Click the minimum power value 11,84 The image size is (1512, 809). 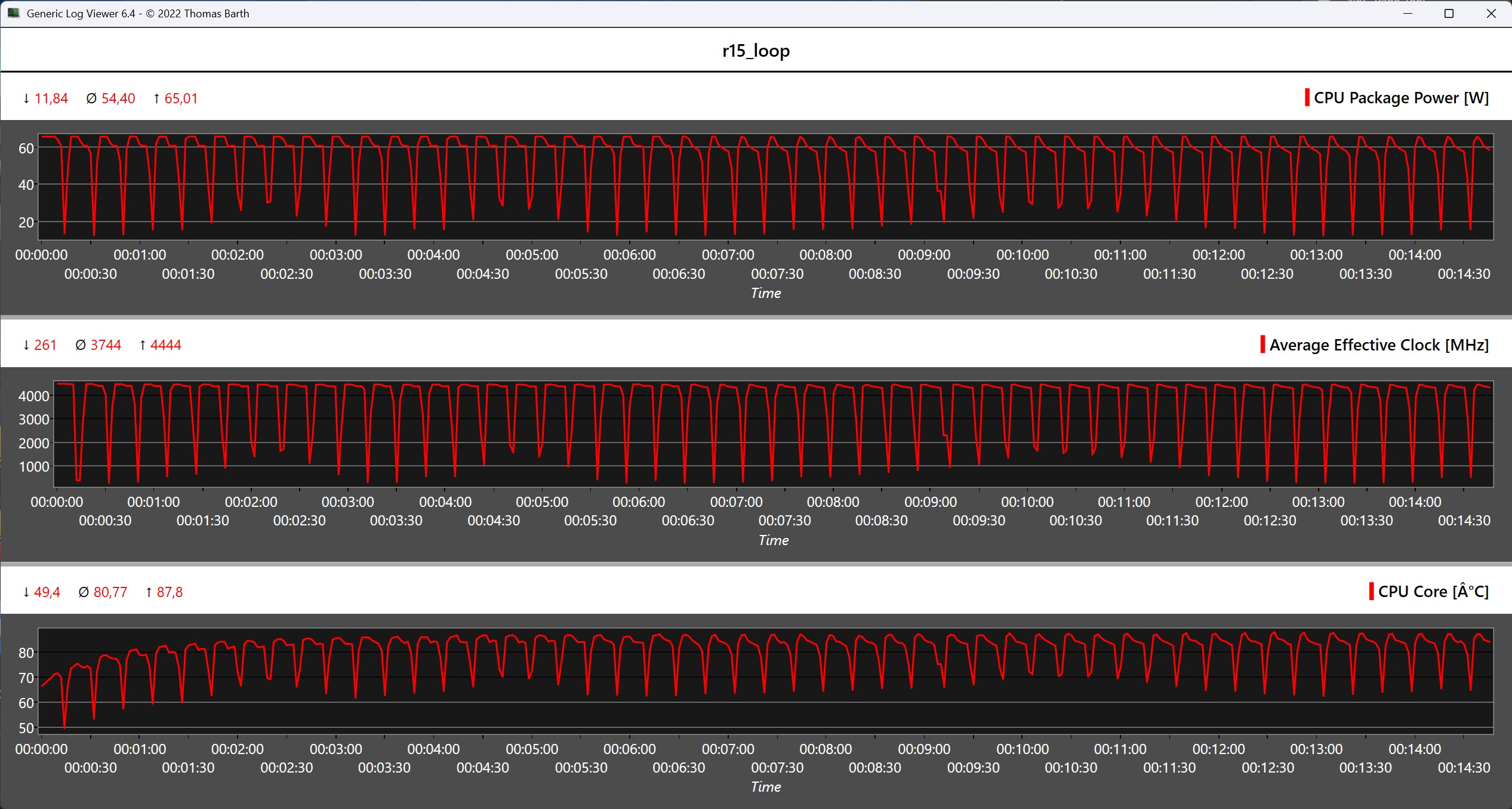pos(51,99)
